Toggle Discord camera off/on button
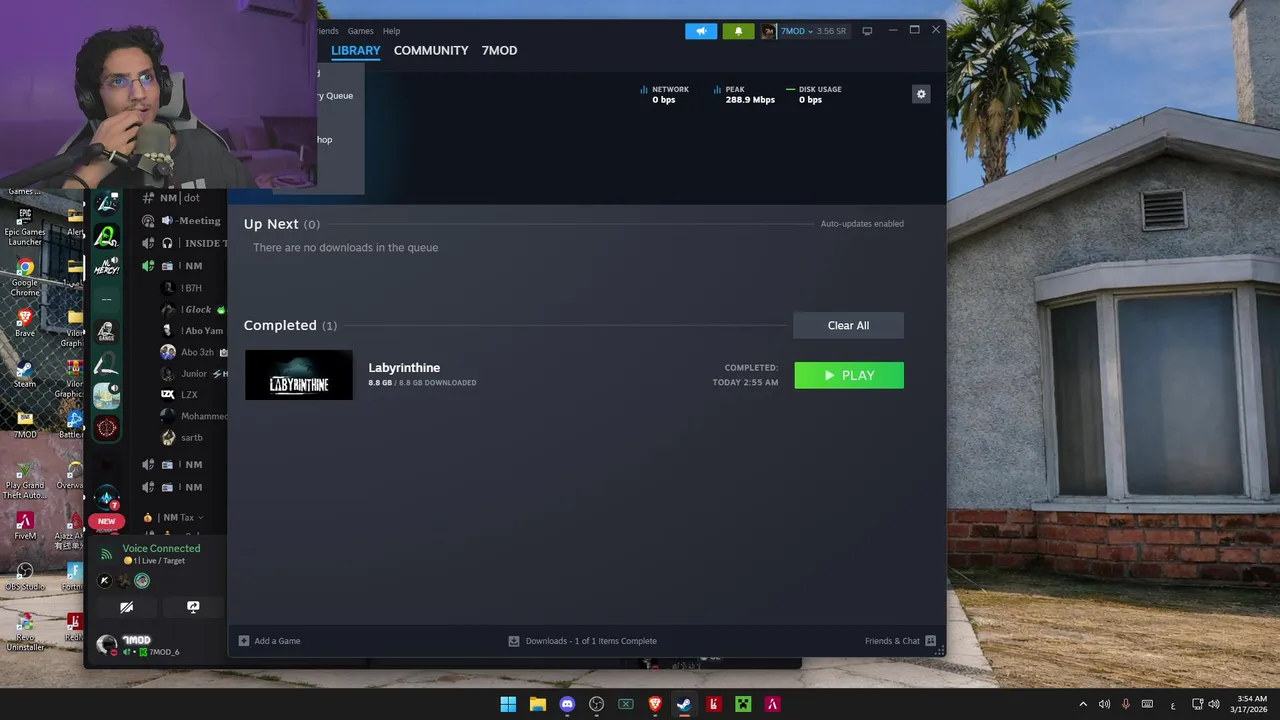Image resolution: width=1280 pixels, height=720 pixels. [x=126, y=607]
